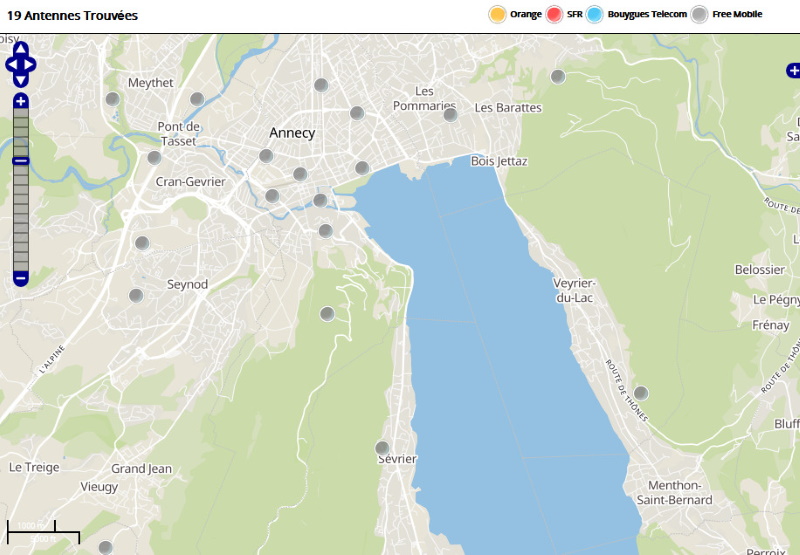Click the grey Free Mobile legend circle
800x555 pixels.
[700, 14]
